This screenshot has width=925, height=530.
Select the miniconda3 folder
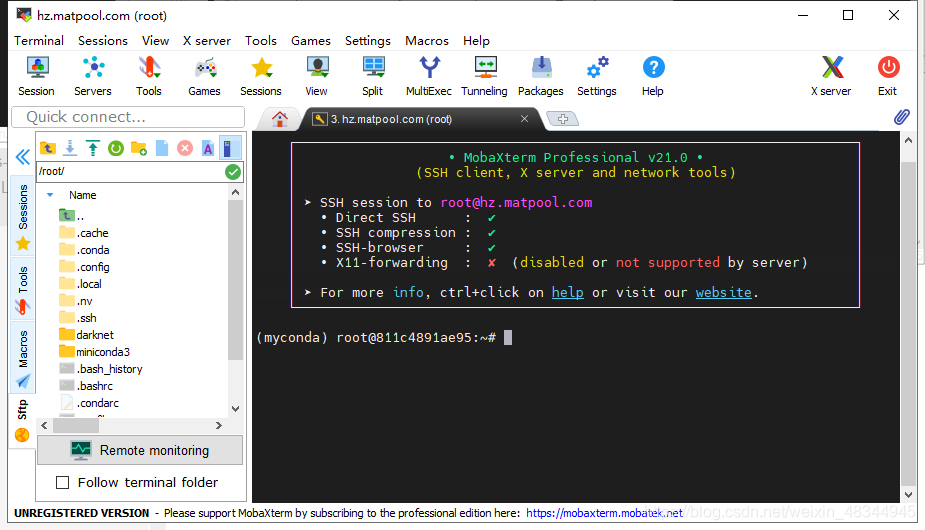coord(94,352)
